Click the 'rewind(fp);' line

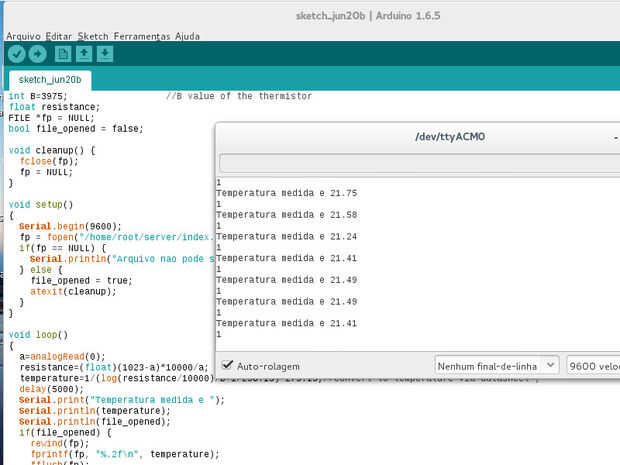(60, 443)
